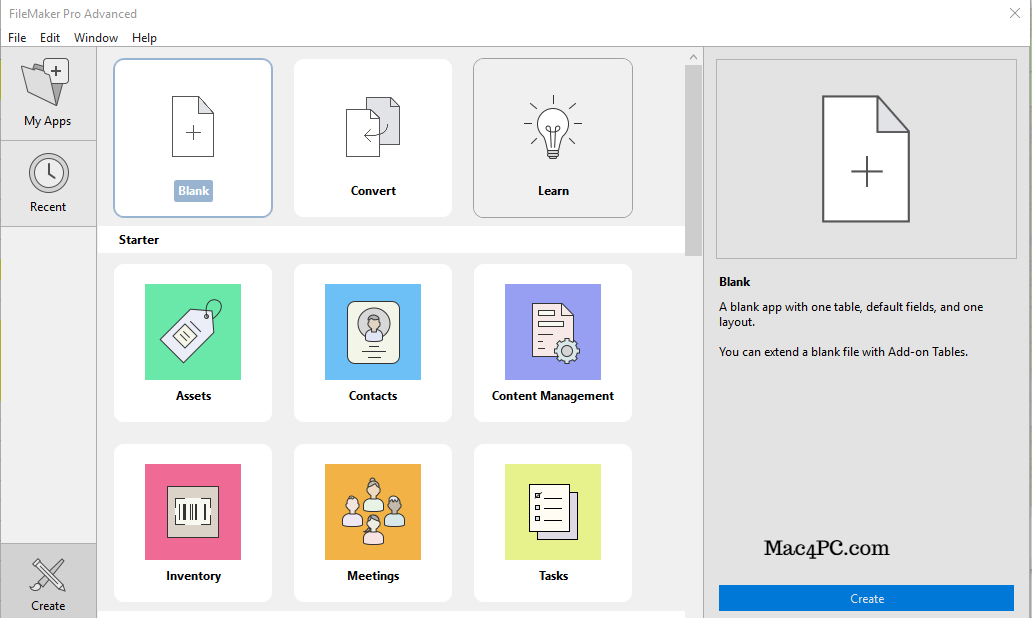Click the Learn label text
This screenshot has width=1032, height=618.
pos(554,191)
